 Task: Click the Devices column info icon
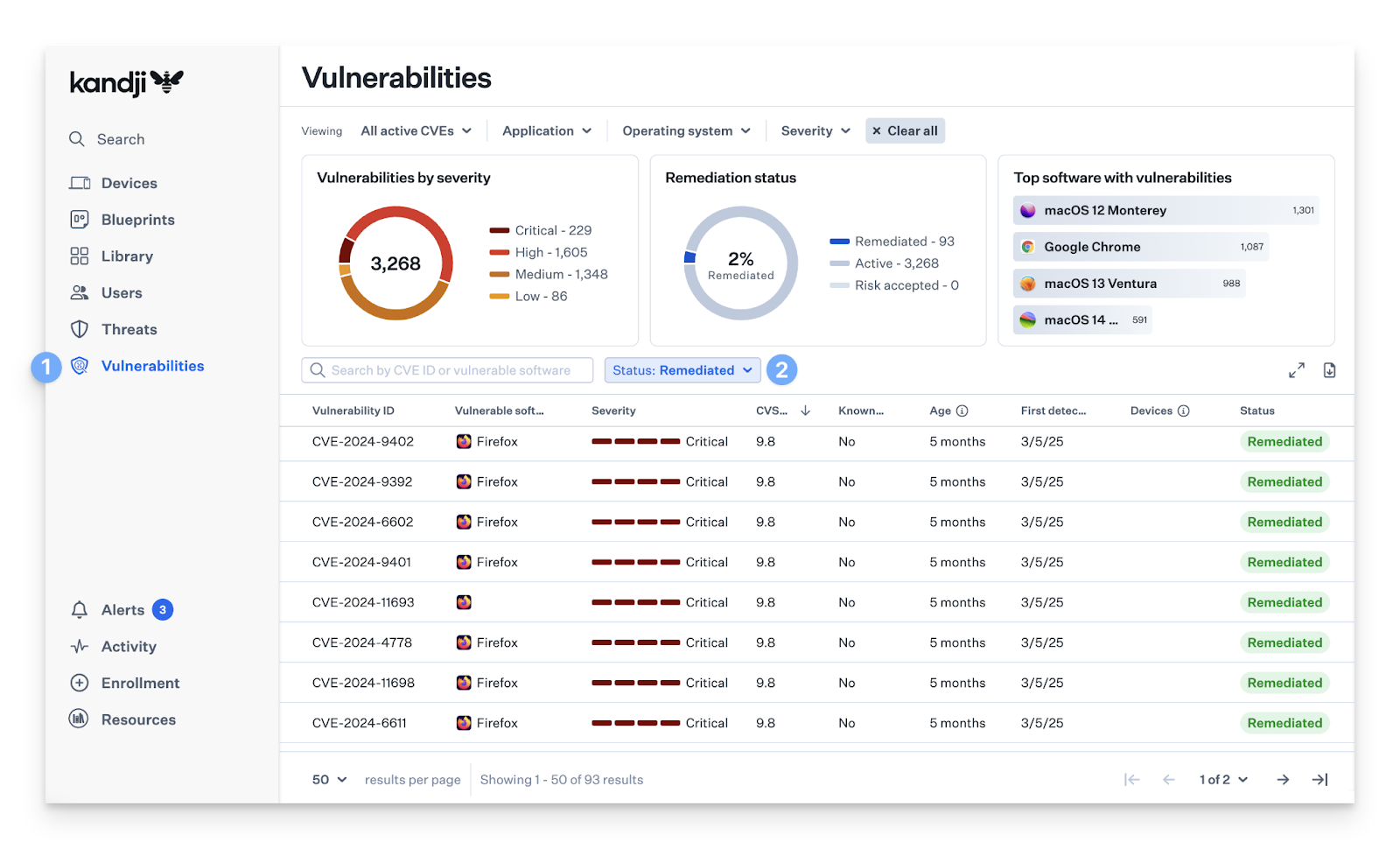point(1183,410)
